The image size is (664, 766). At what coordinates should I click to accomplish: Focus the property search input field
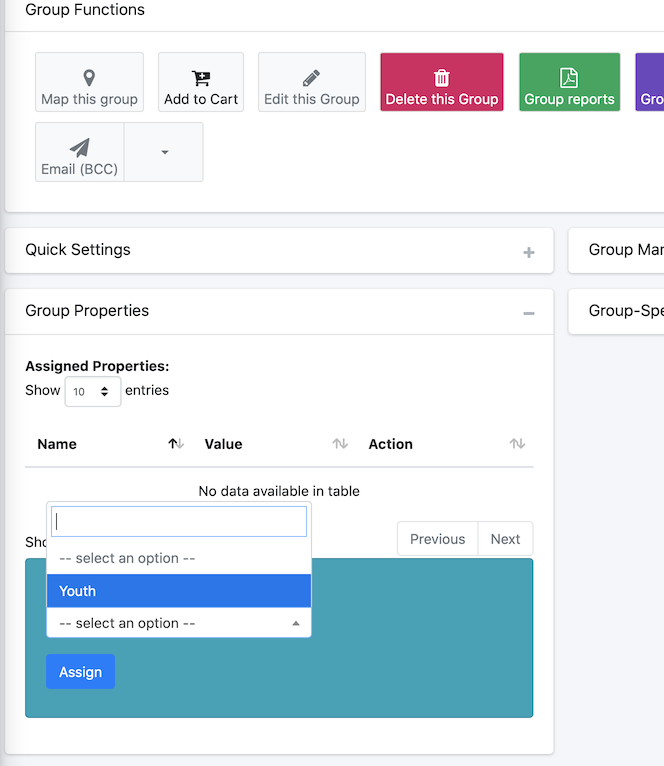[179, 521]
